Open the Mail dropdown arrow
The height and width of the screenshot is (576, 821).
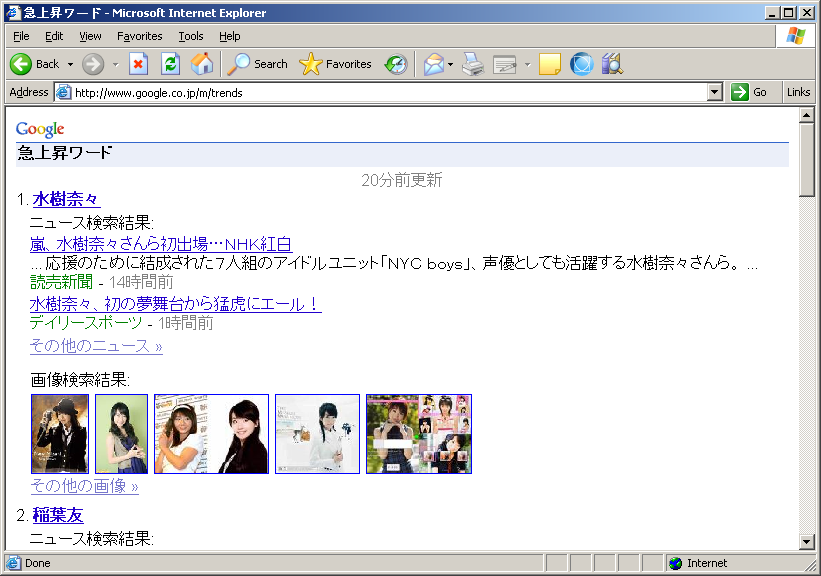(x=451, y=64)
